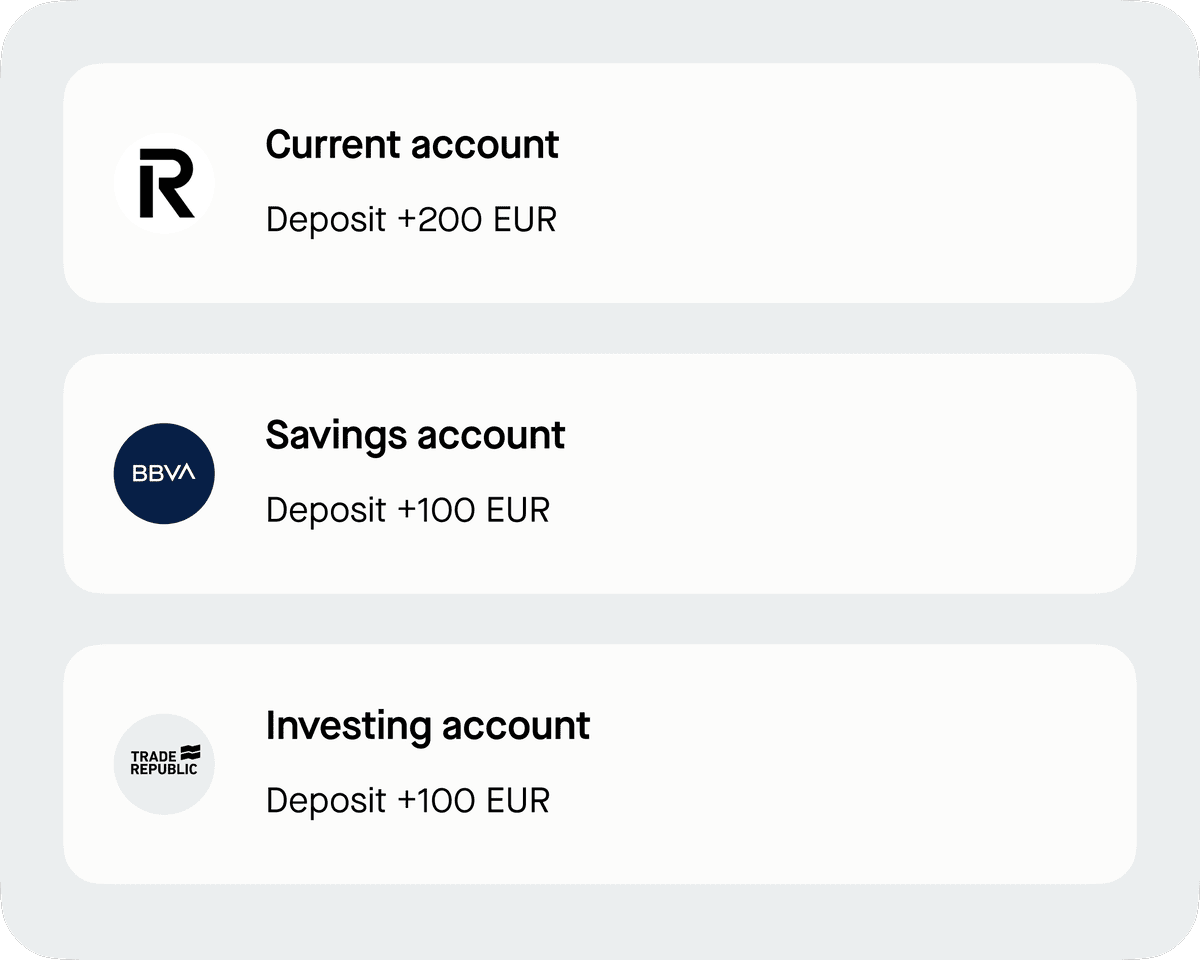The image size is (1200, 960).
Task: Tap the Trade Republic logo
Action: [x=164, y=763]
